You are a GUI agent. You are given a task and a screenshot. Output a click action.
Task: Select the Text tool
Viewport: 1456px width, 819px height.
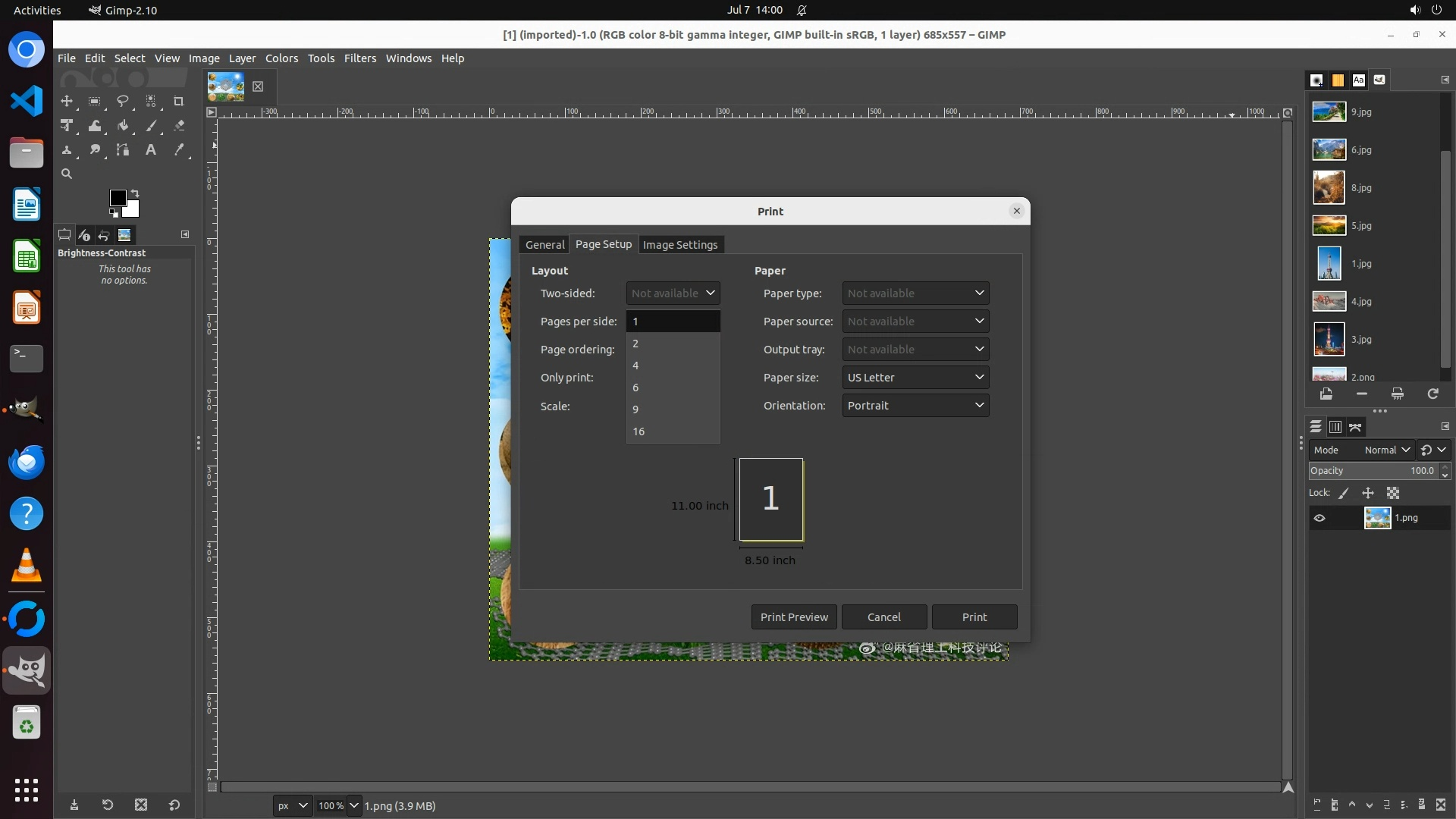coord(151,150)
